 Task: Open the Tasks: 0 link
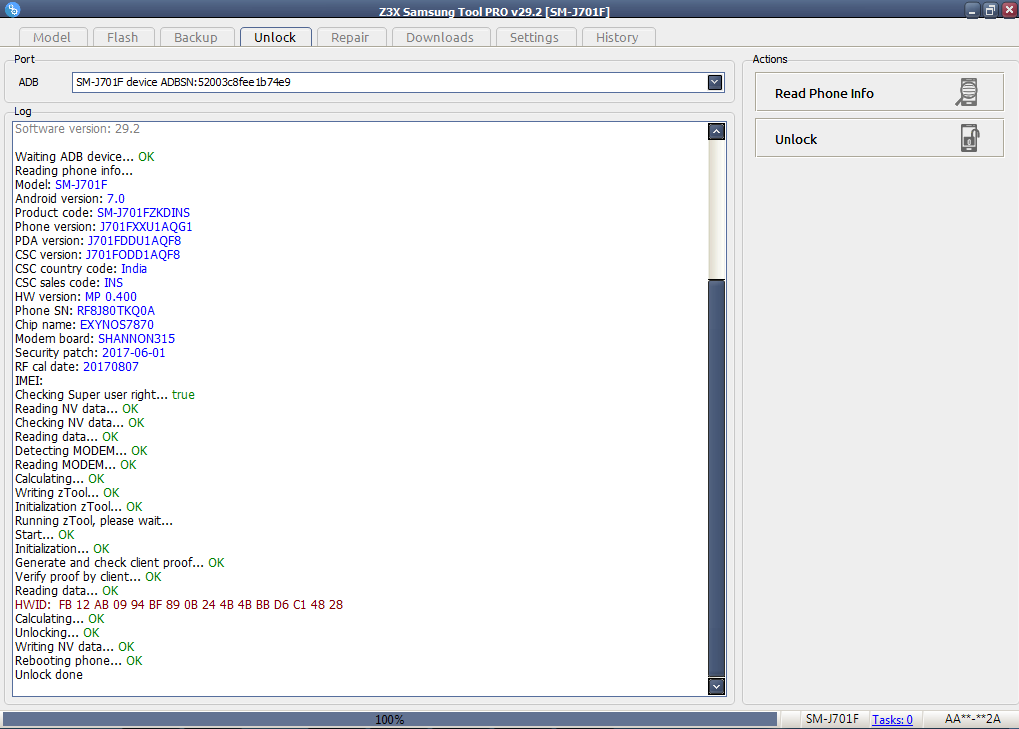(892, 719)
